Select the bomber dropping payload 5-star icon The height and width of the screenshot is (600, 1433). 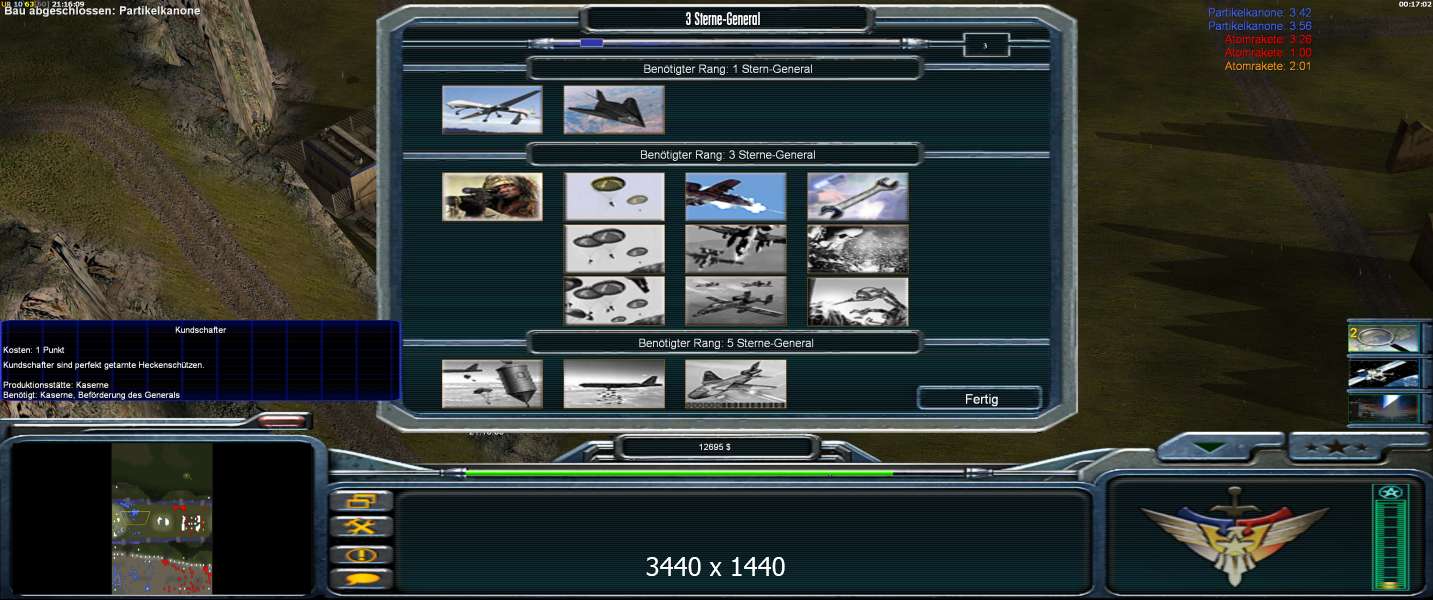click(x=614, y=384)
